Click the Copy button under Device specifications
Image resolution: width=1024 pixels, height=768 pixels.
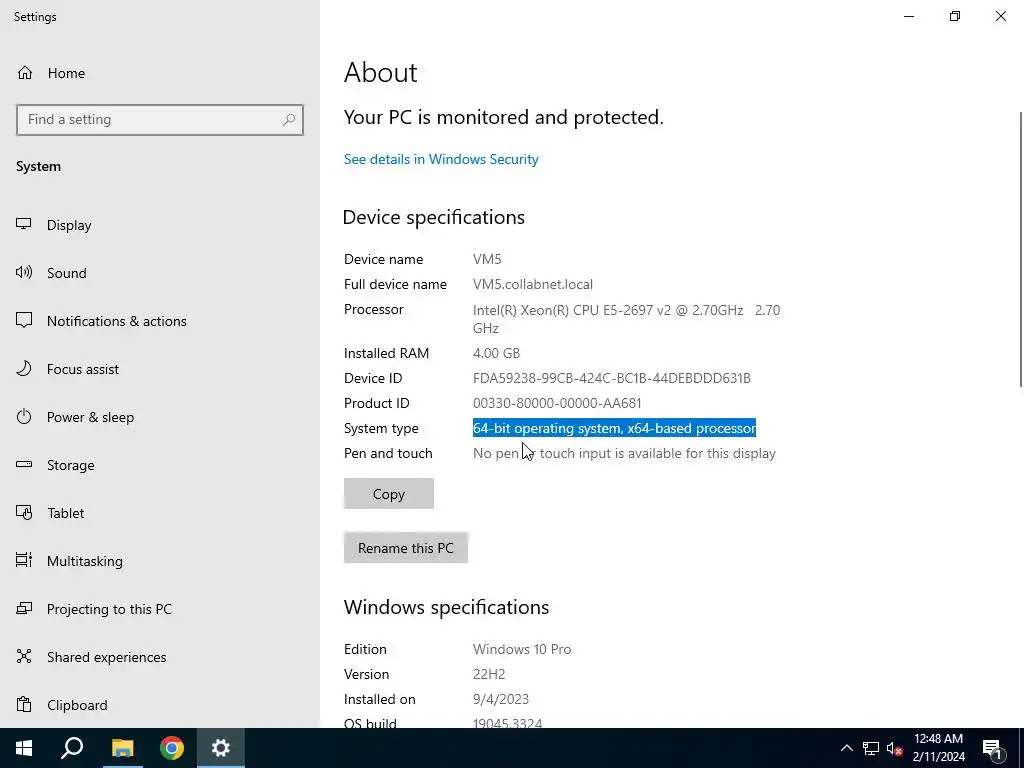point(389,494)
